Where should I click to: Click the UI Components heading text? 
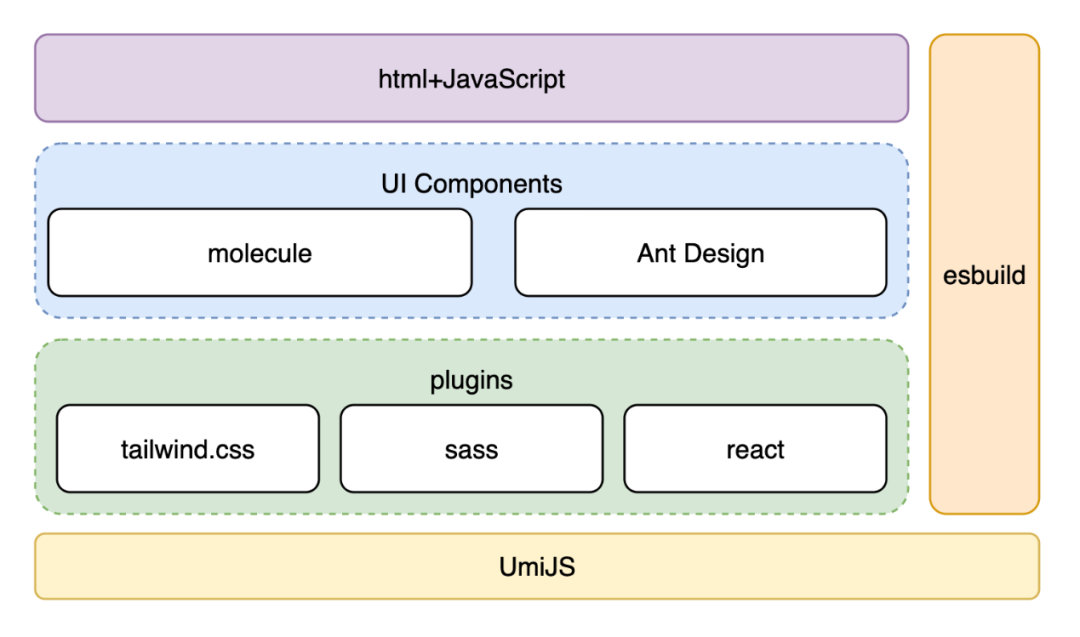tap(472, 184)
